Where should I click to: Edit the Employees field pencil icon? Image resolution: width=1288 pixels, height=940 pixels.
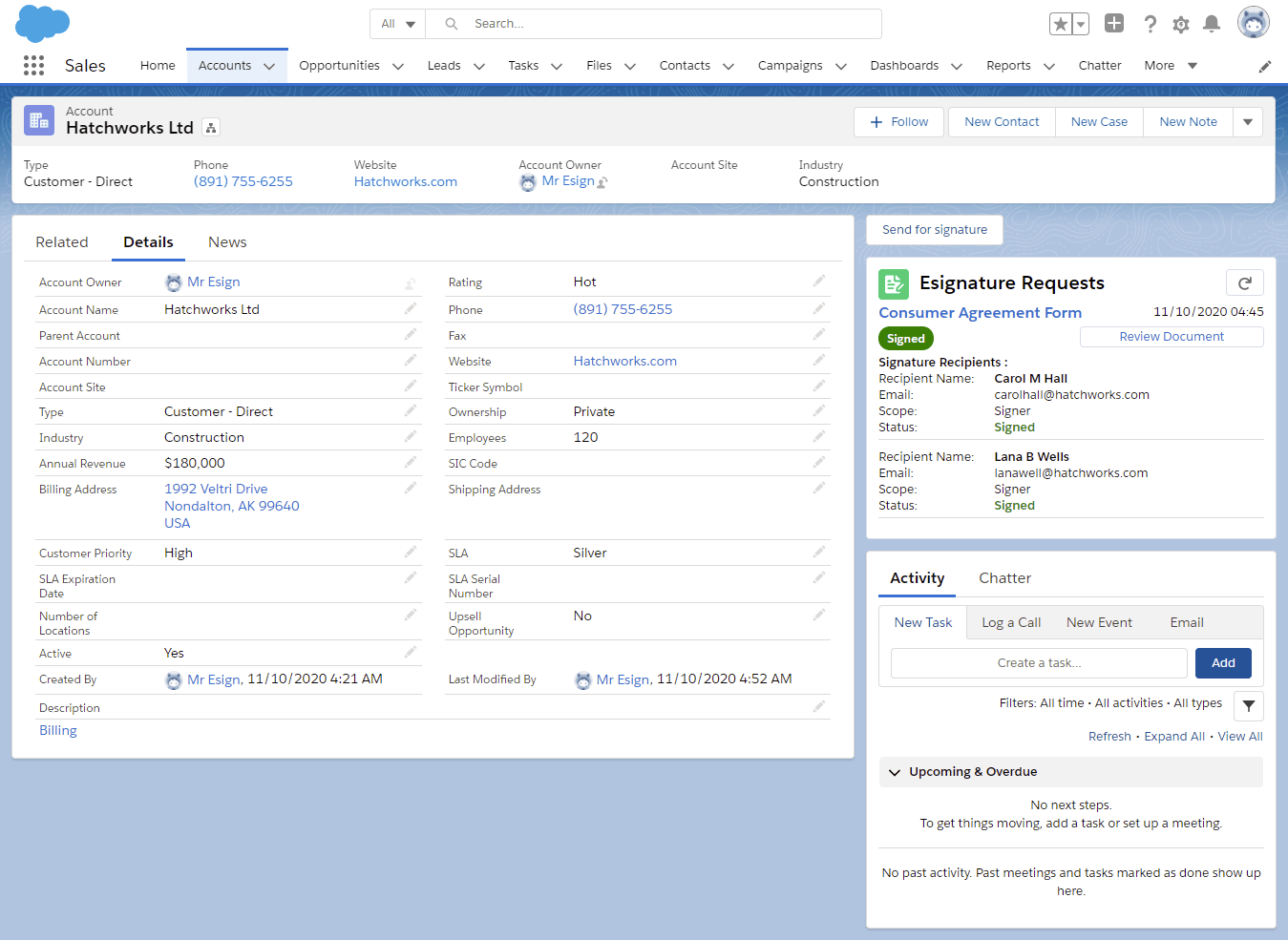click(x=819, y=436)
